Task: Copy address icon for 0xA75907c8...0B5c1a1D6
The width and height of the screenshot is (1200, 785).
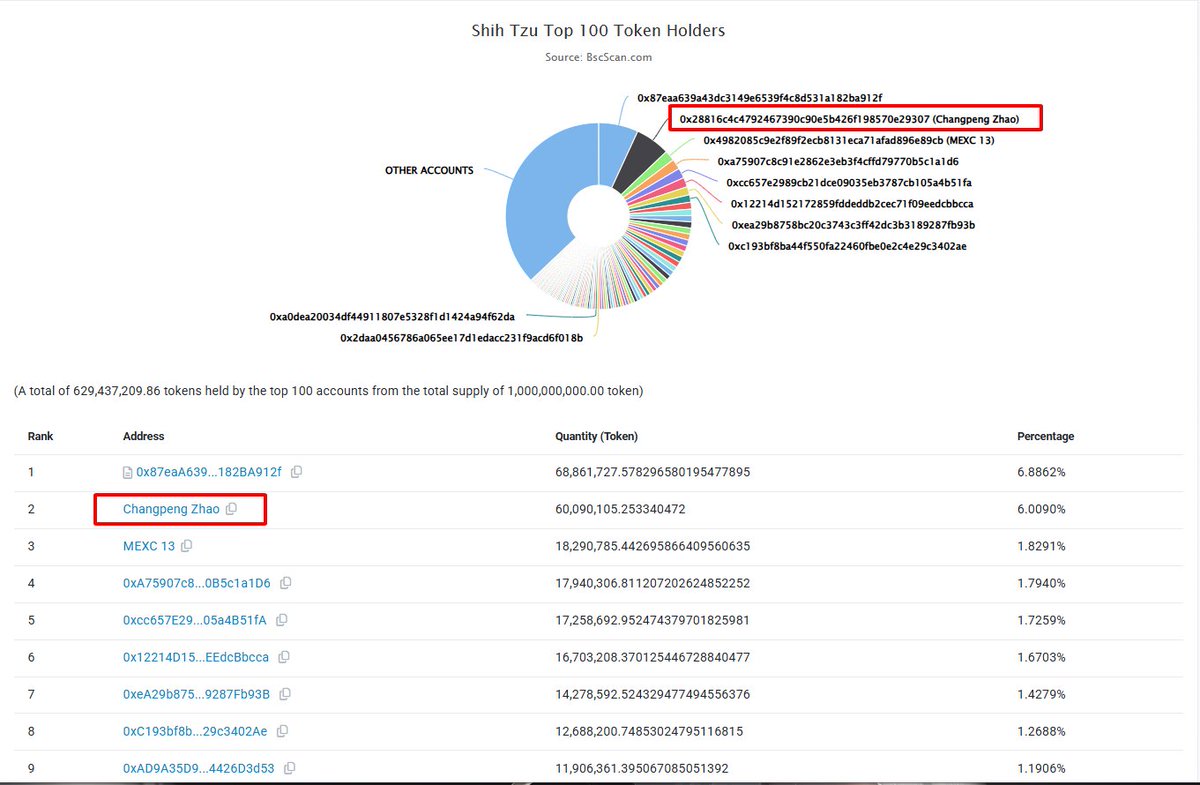Action: coord(285,583)
